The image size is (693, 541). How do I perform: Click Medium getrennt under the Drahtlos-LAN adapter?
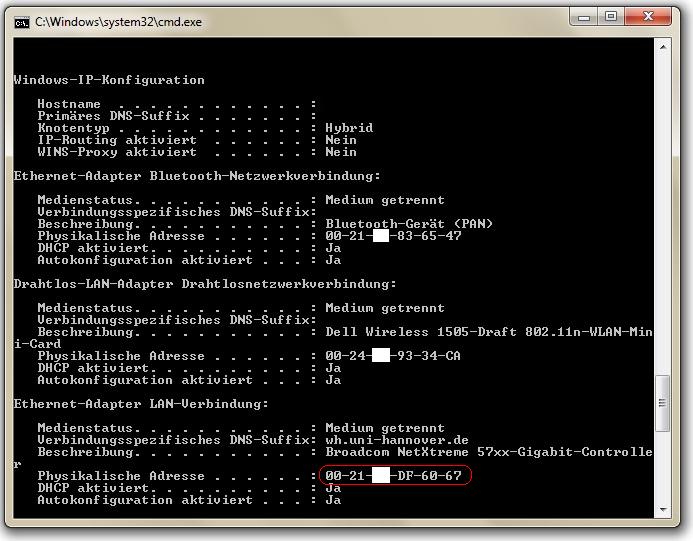385,308
